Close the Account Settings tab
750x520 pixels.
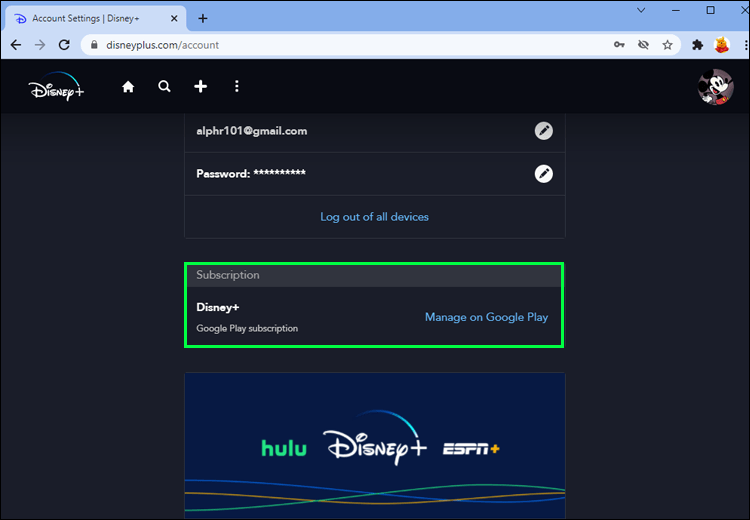[x=174, y=18]
